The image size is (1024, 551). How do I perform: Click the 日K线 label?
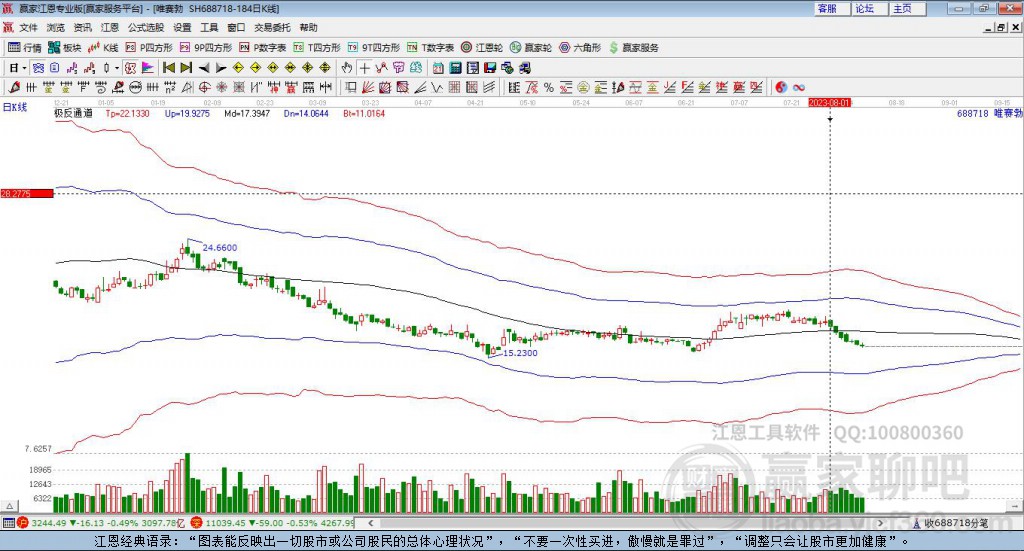[x=14, y=107]
